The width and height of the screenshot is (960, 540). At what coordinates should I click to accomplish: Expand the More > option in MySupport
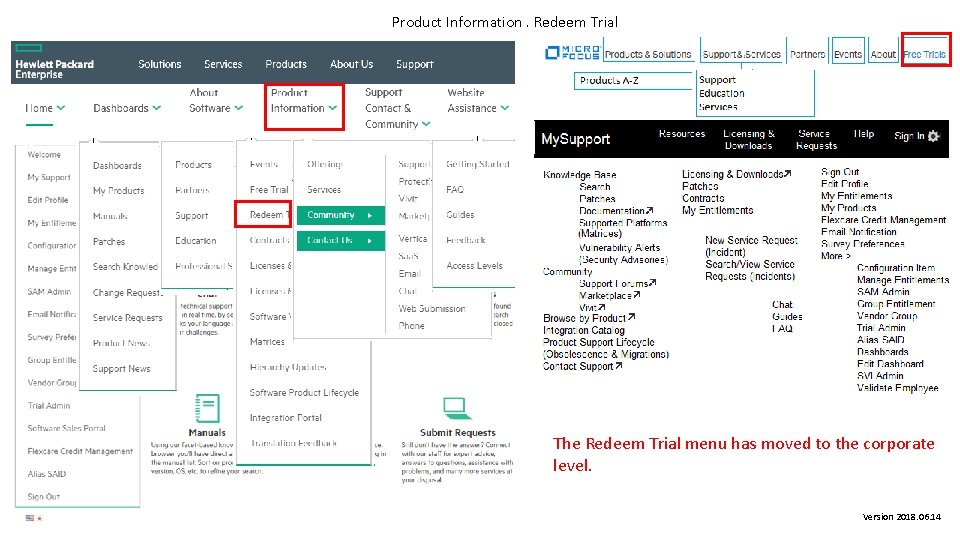point(836,256)
